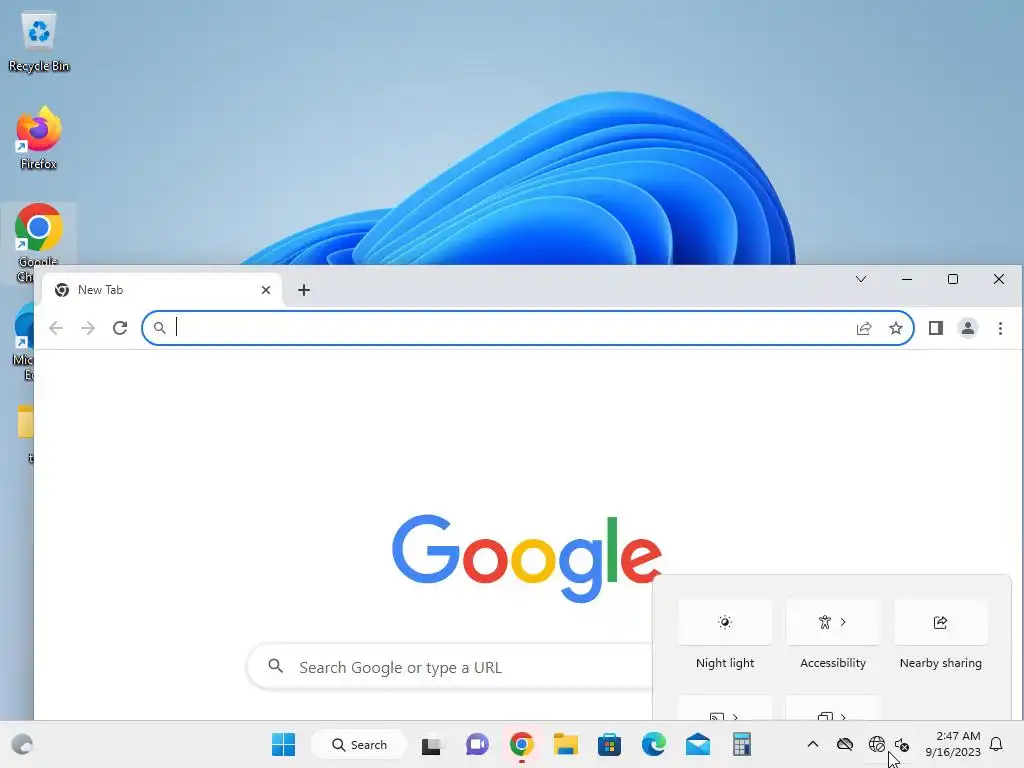Toggle the Accessibility quick setting tile
Image resolution: width=1024 pixels, height=768 pixels.
(x=833, y=622)
